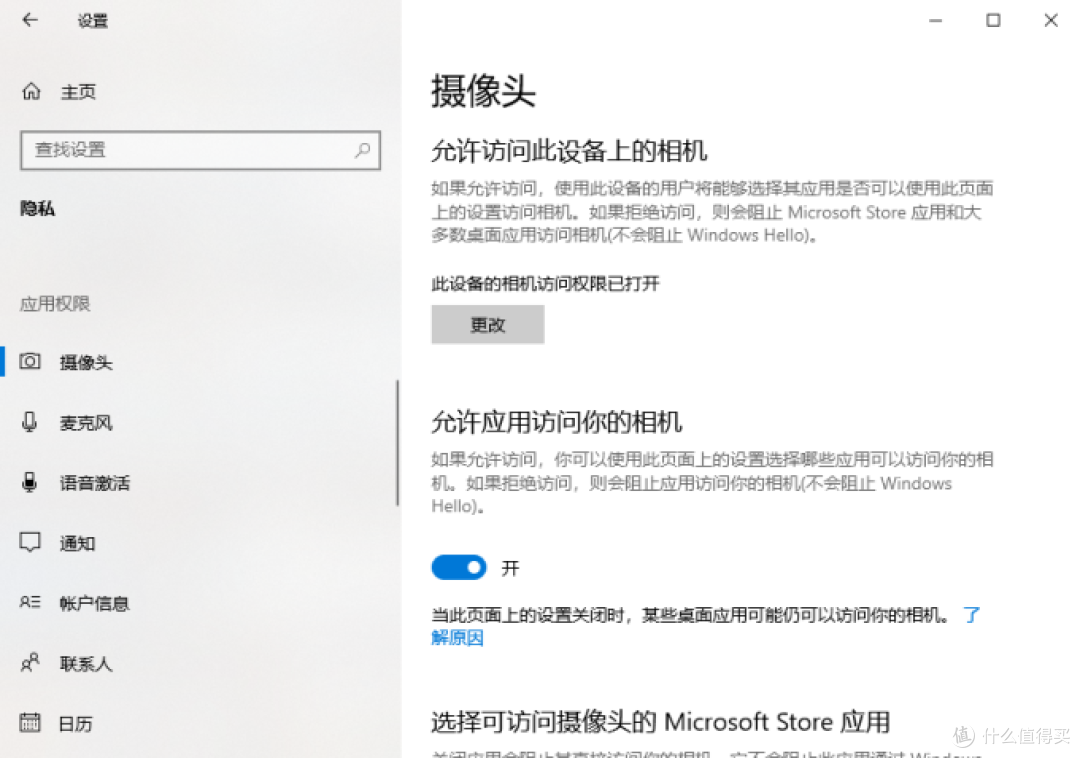Select the 联系人 contacts icon

tap(30, 662)
